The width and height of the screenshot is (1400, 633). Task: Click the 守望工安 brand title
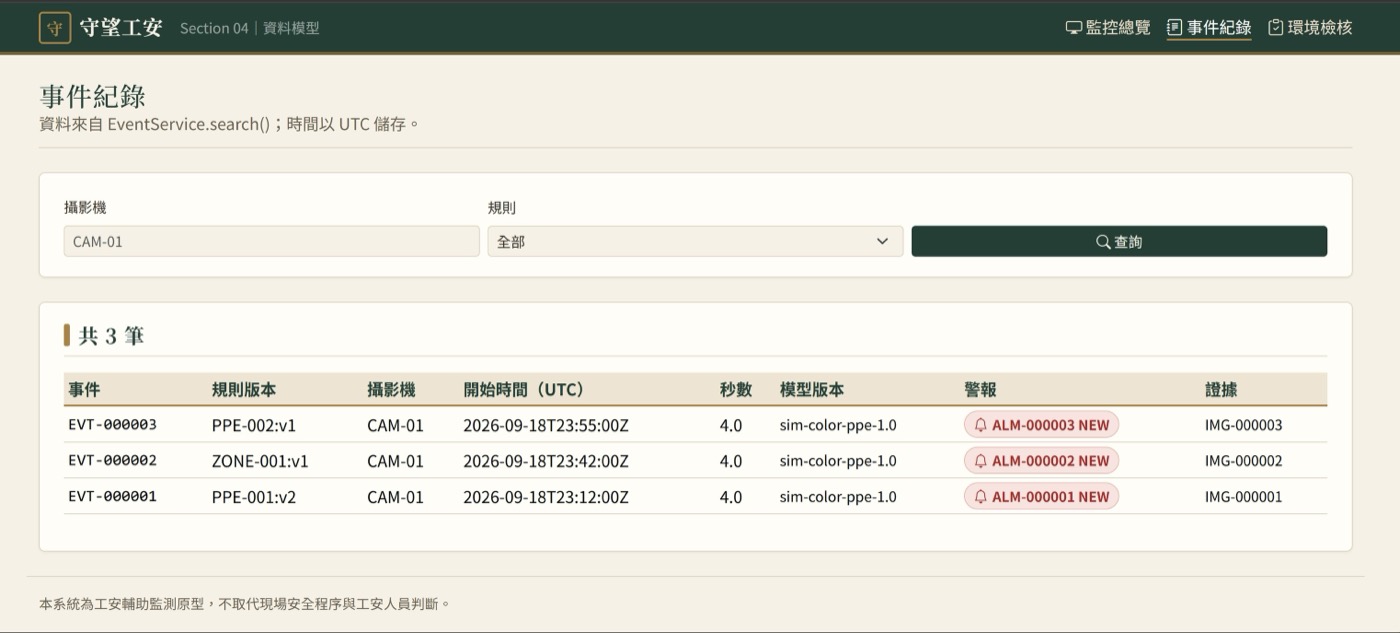(x=121, y=28)
